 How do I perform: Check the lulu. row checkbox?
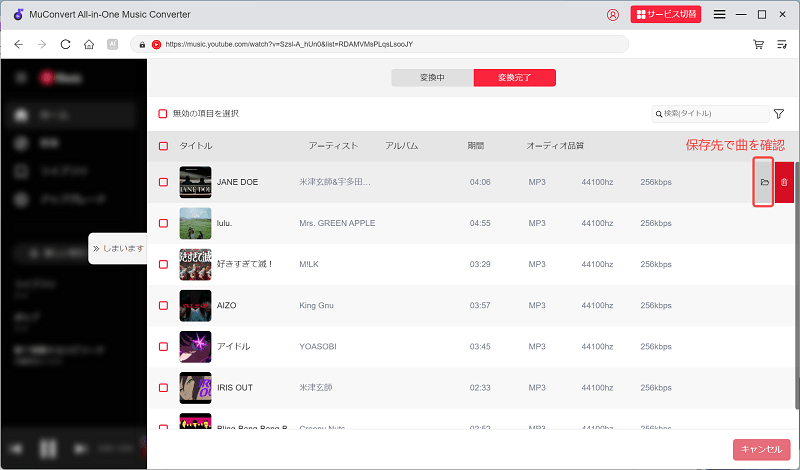(x=163, y=223)
